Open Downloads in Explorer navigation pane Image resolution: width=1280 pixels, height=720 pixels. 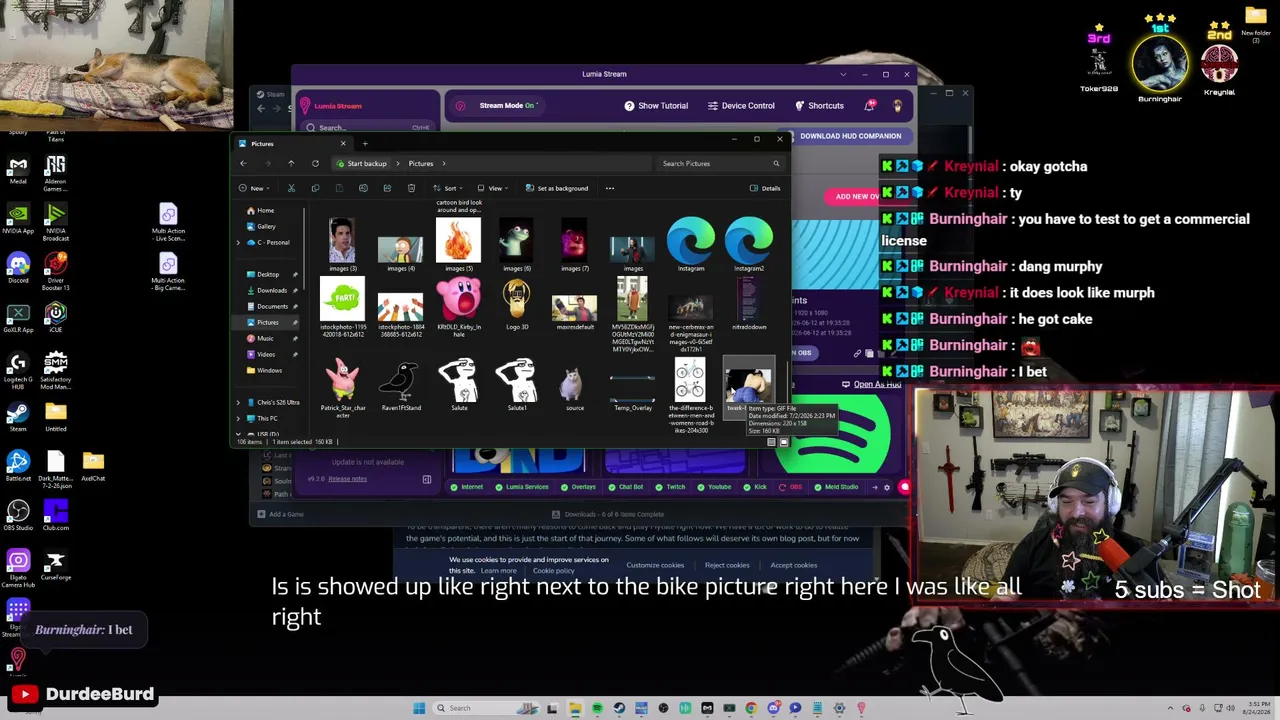[268, 290]
